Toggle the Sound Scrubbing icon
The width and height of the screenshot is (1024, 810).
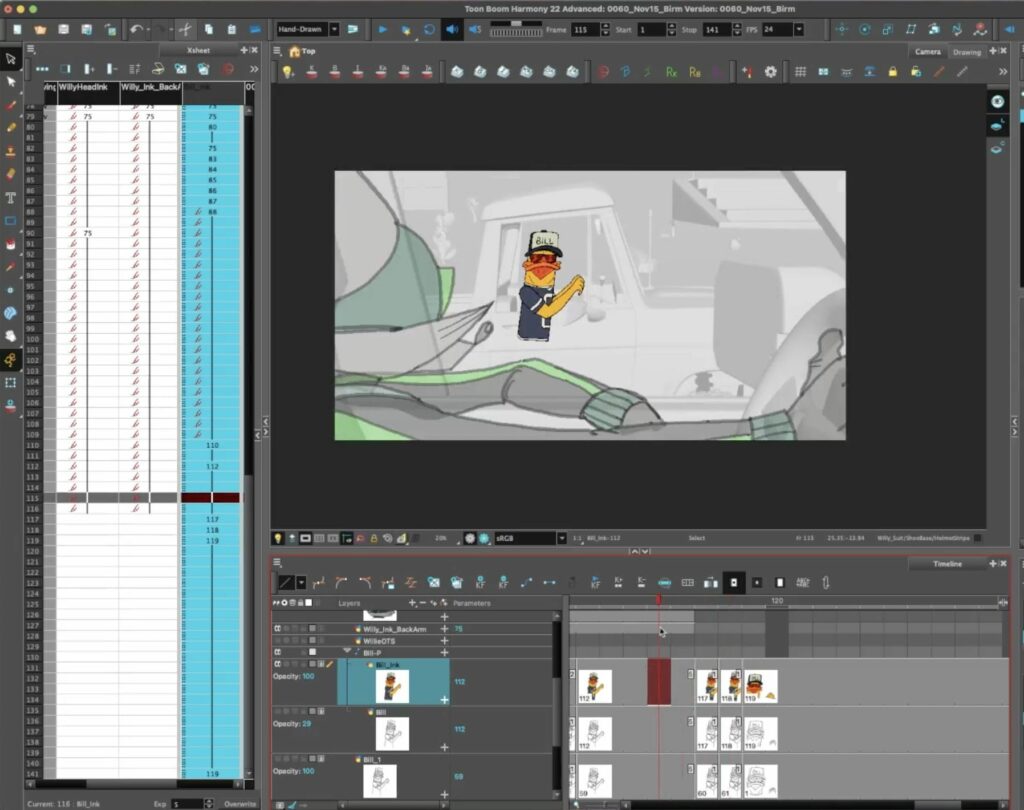coord(475,29)
